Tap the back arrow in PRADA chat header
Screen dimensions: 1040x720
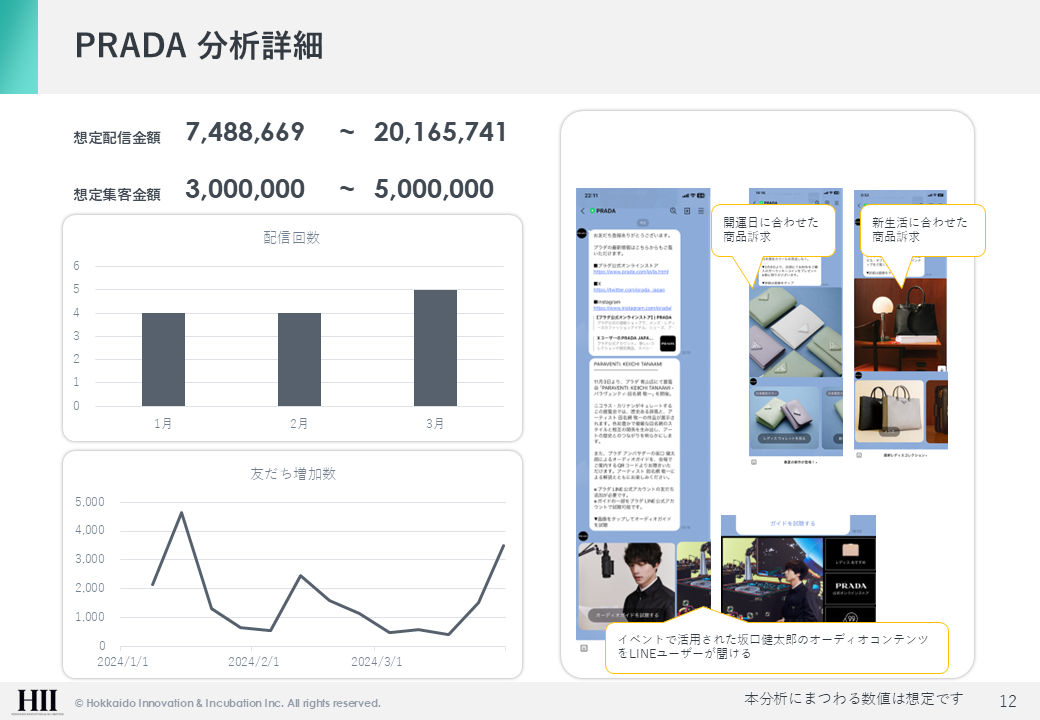point(583,211)
